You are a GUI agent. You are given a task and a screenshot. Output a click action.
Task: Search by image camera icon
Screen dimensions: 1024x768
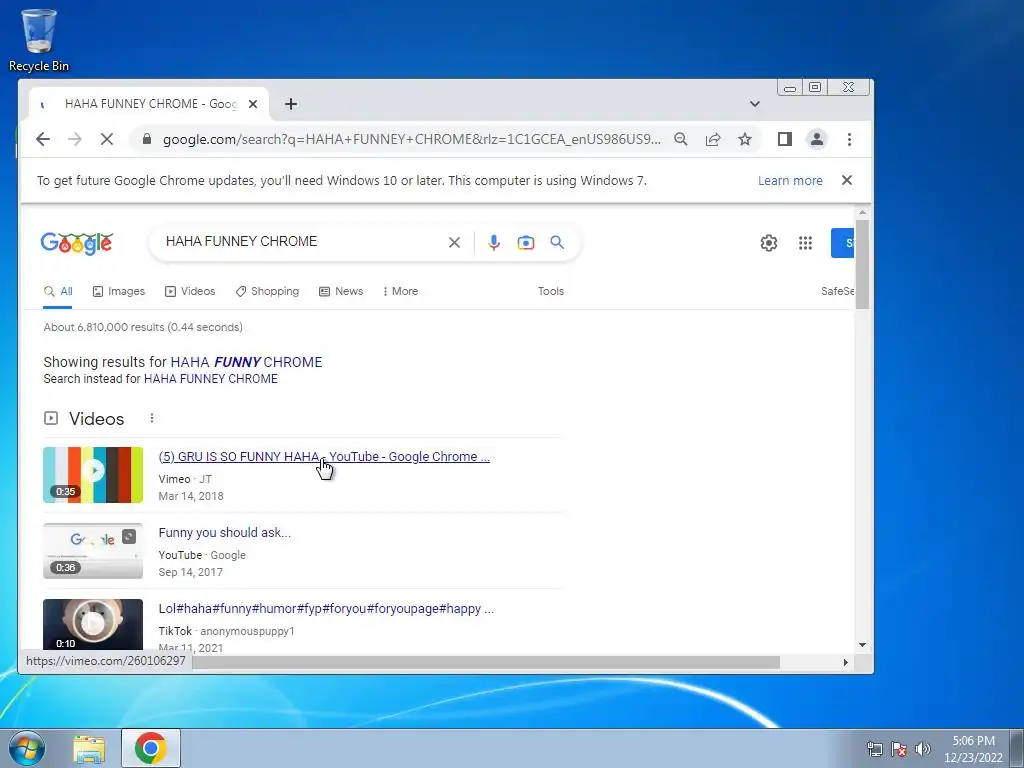point(526,243)
